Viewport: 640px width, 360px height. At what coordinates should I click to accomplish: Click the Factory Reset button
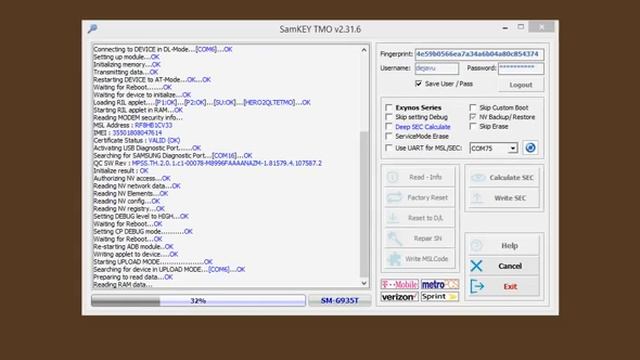tap(419, 198)
